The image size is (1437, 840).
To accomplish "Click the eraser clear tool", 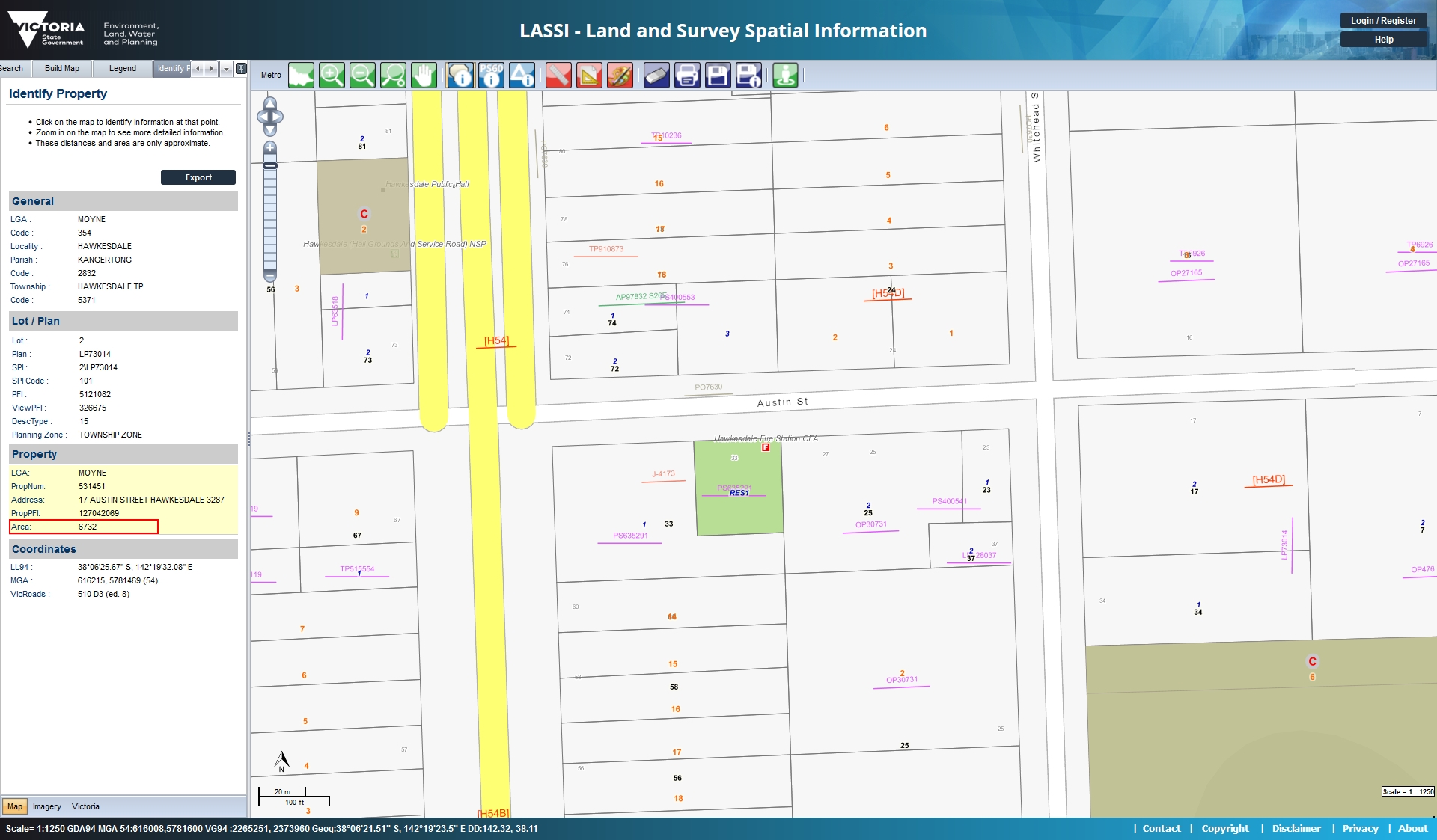I will 656,75.
